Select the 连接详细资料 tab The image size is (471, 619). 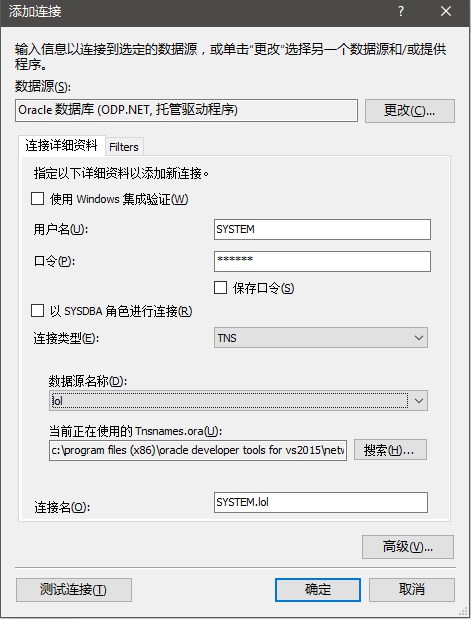[62, 145]
